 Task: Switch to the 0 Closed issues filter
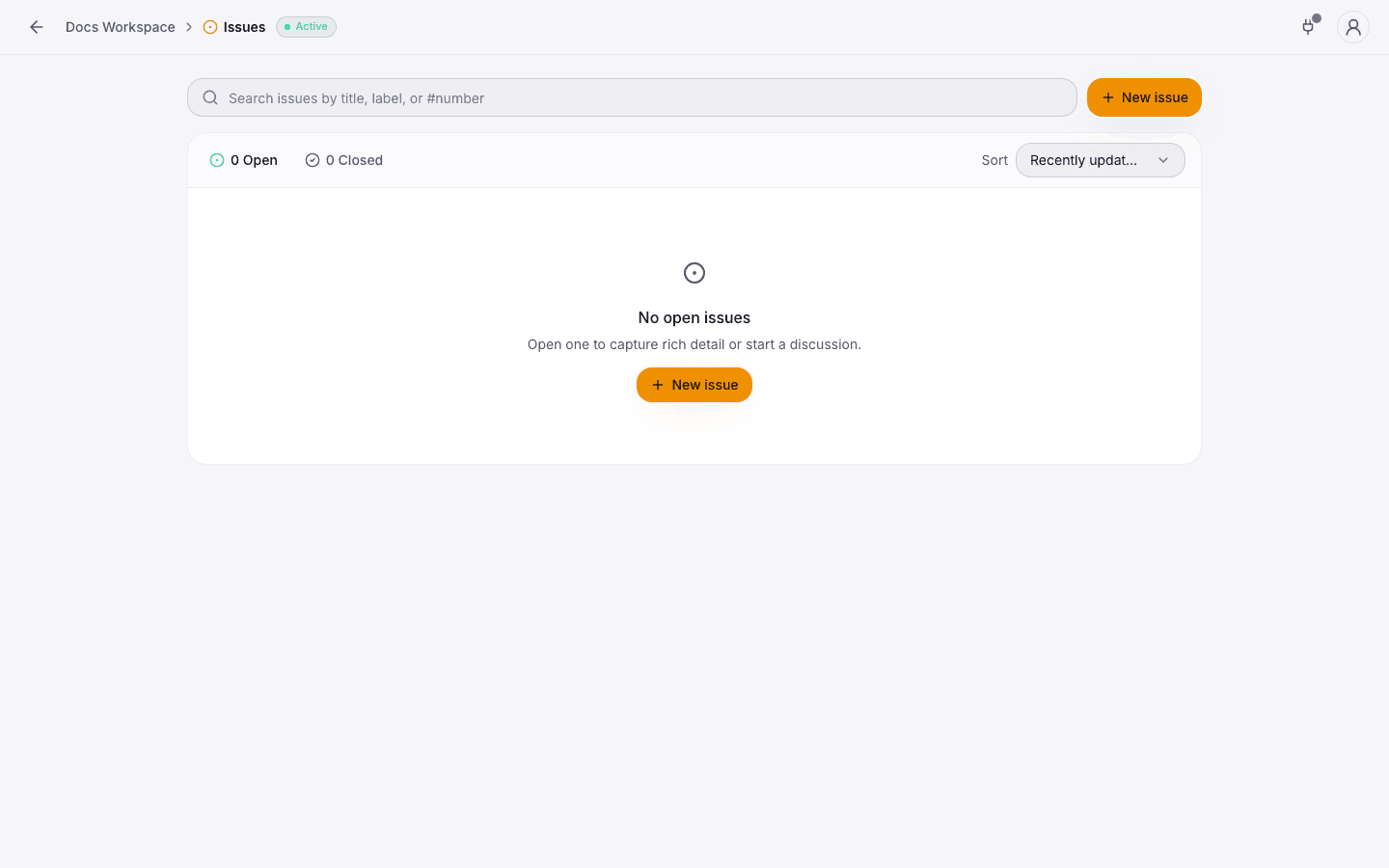pos(344,160)
